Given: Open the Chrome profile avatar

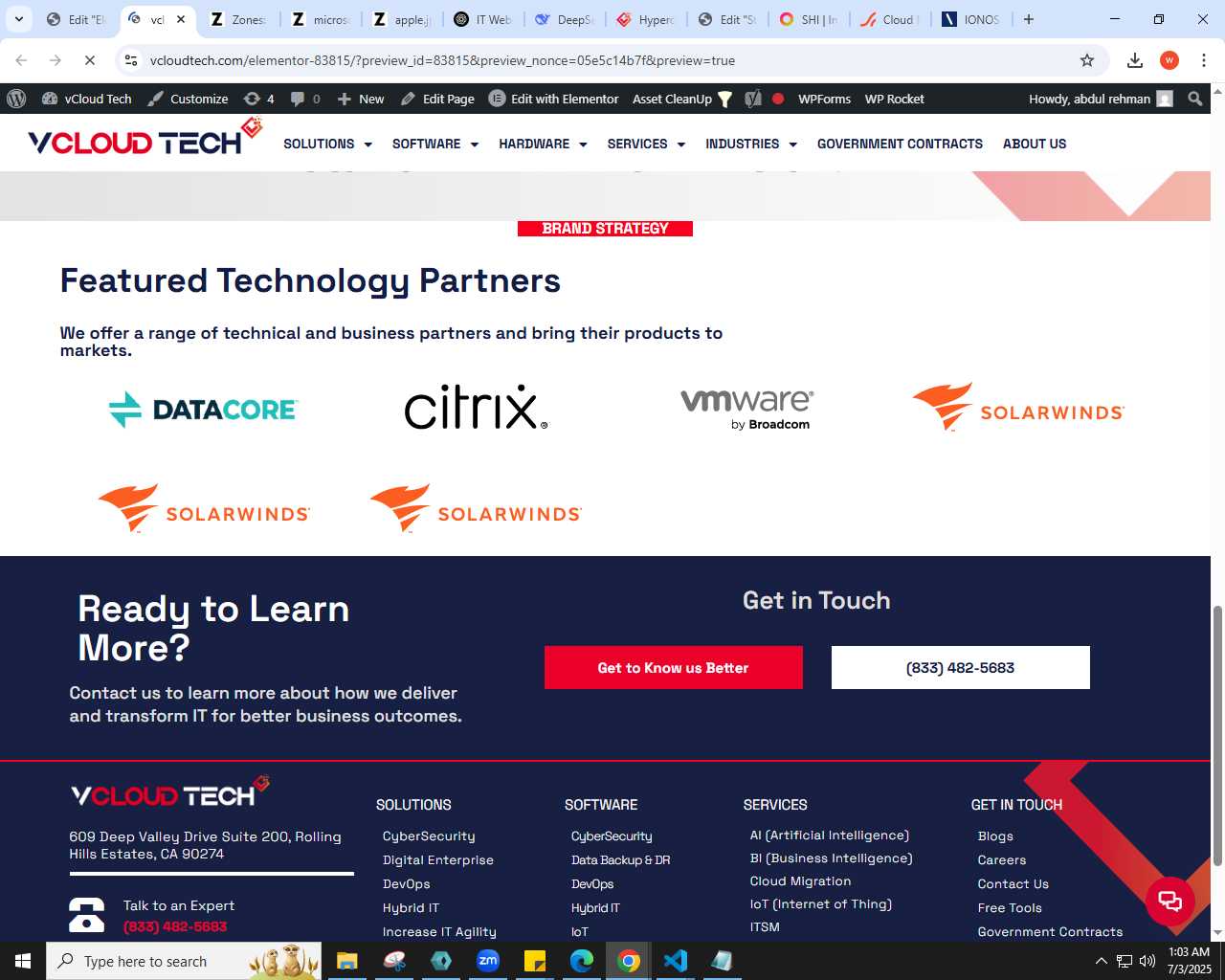Looking at the screenshot, I should coord(1169,60).
